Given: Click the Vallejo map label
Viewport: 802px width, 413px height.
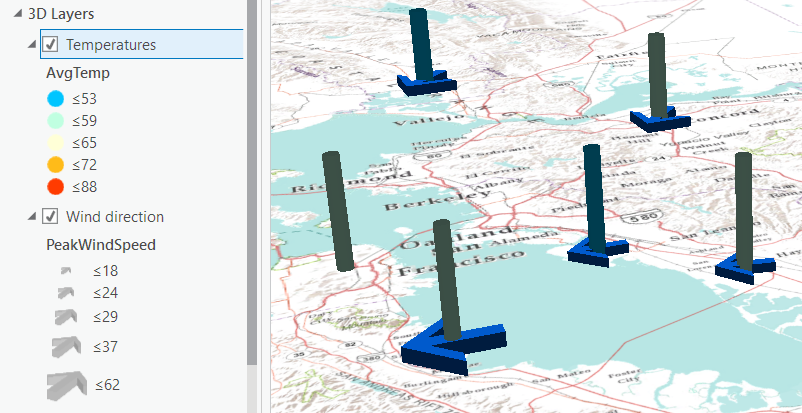Looking at the screenshot, I should click(x=430, y=120).
